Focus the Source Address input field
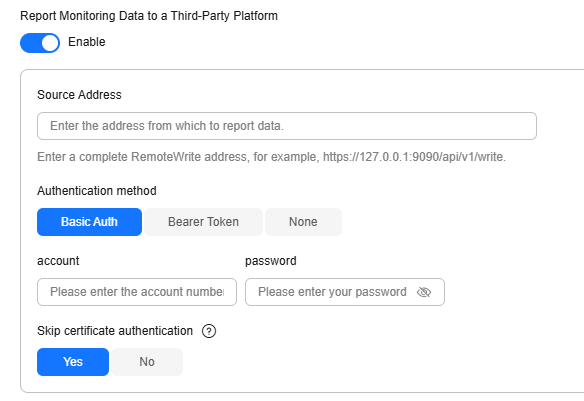Image resolution: width=584 pixels, height=401 pixels. [x=287, y=126]
